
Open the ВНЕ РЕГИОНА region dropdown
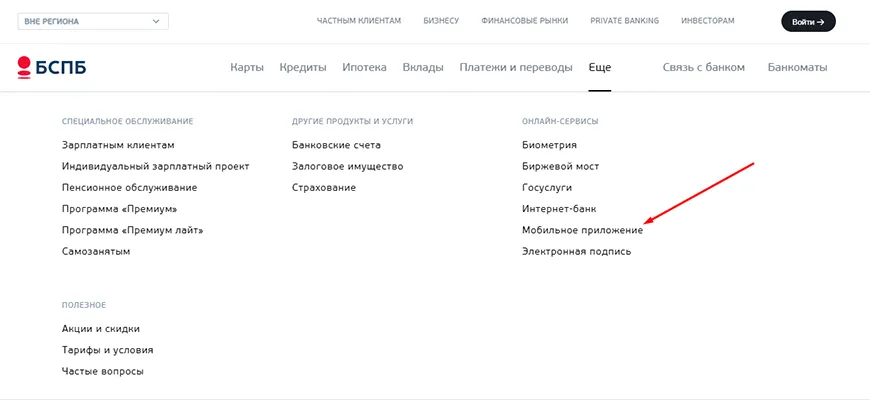[x=90, y=21]
